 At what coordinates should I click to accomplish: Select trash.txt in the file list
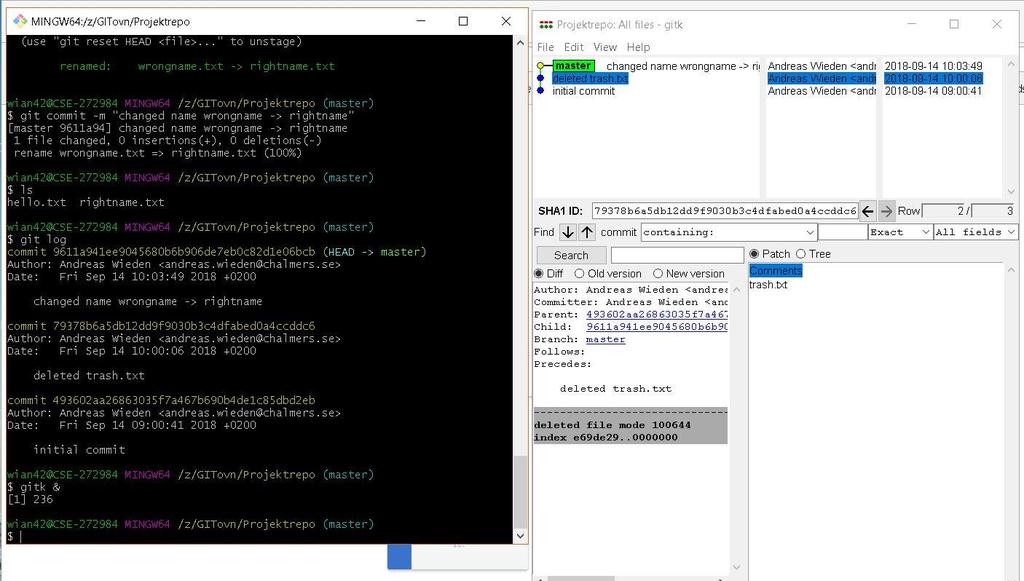(768, 285)
